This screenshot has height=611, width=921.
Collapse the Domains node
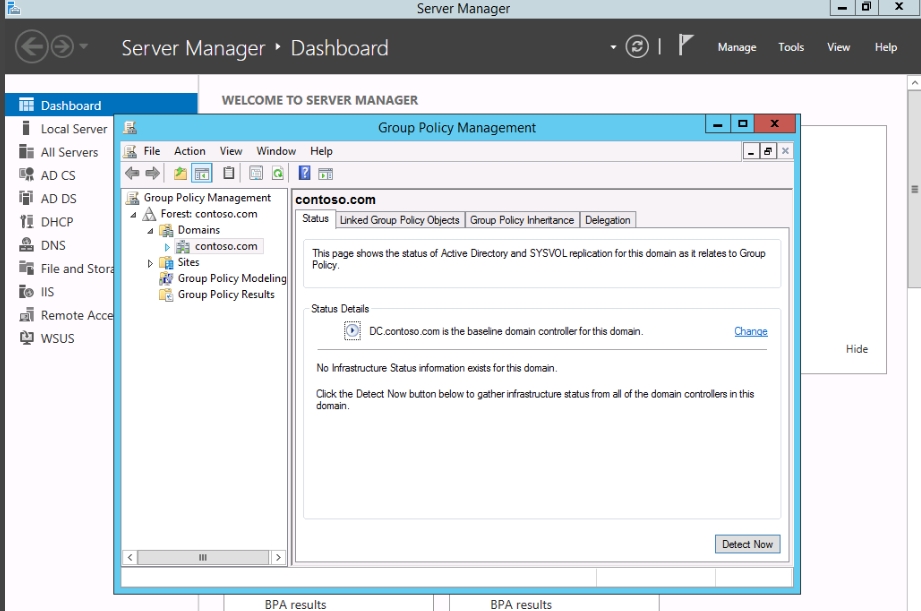150,231
